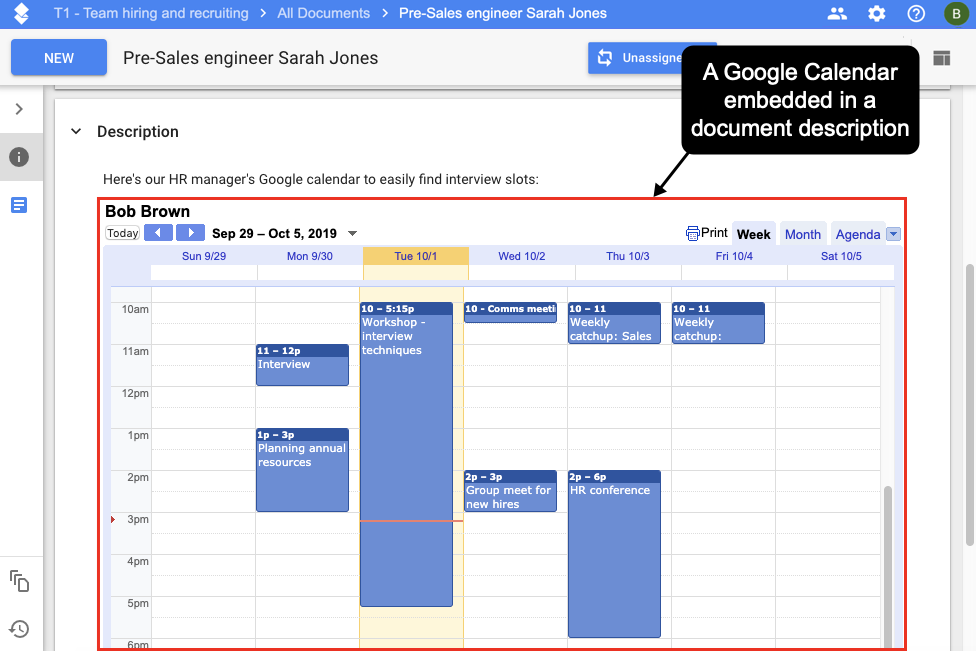Go to next week in calendar
The height and width of the screenshot is (651, 976).
[x=190, y=233]
